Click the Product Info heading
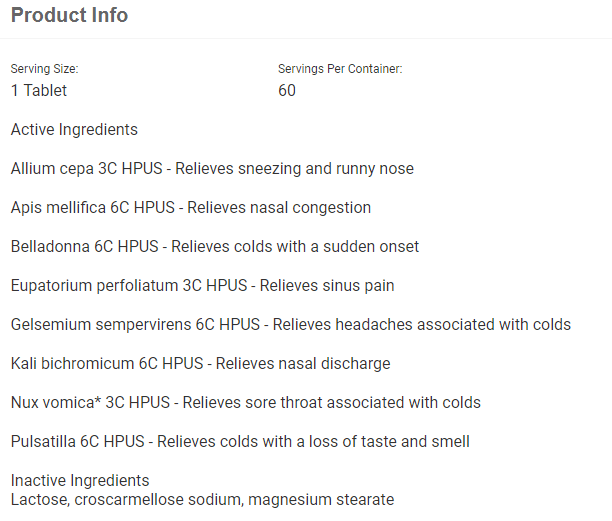 pos(69,16)
